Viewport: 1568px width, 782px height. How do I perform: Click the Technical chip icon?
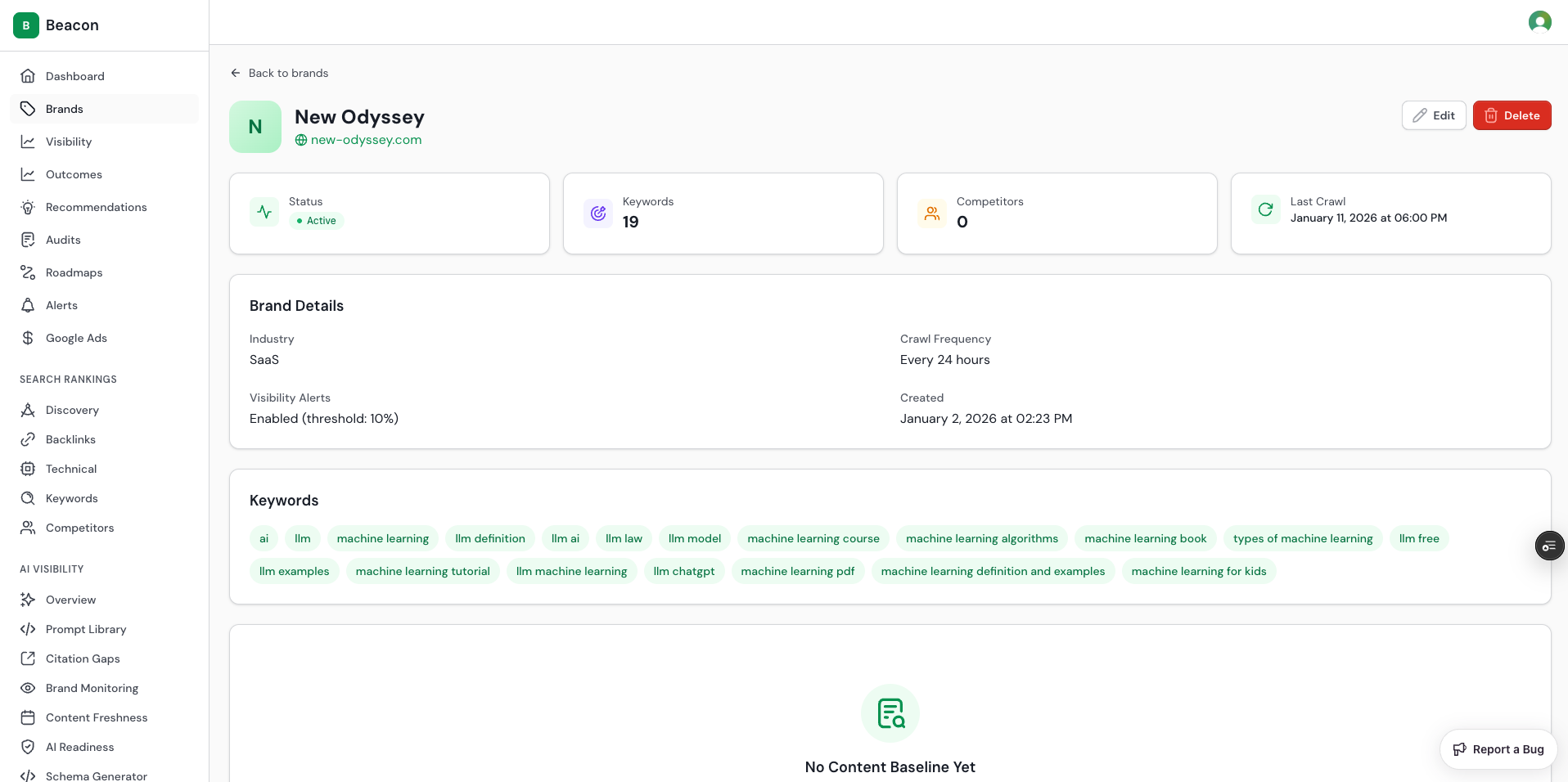click(x=28, y=469)
